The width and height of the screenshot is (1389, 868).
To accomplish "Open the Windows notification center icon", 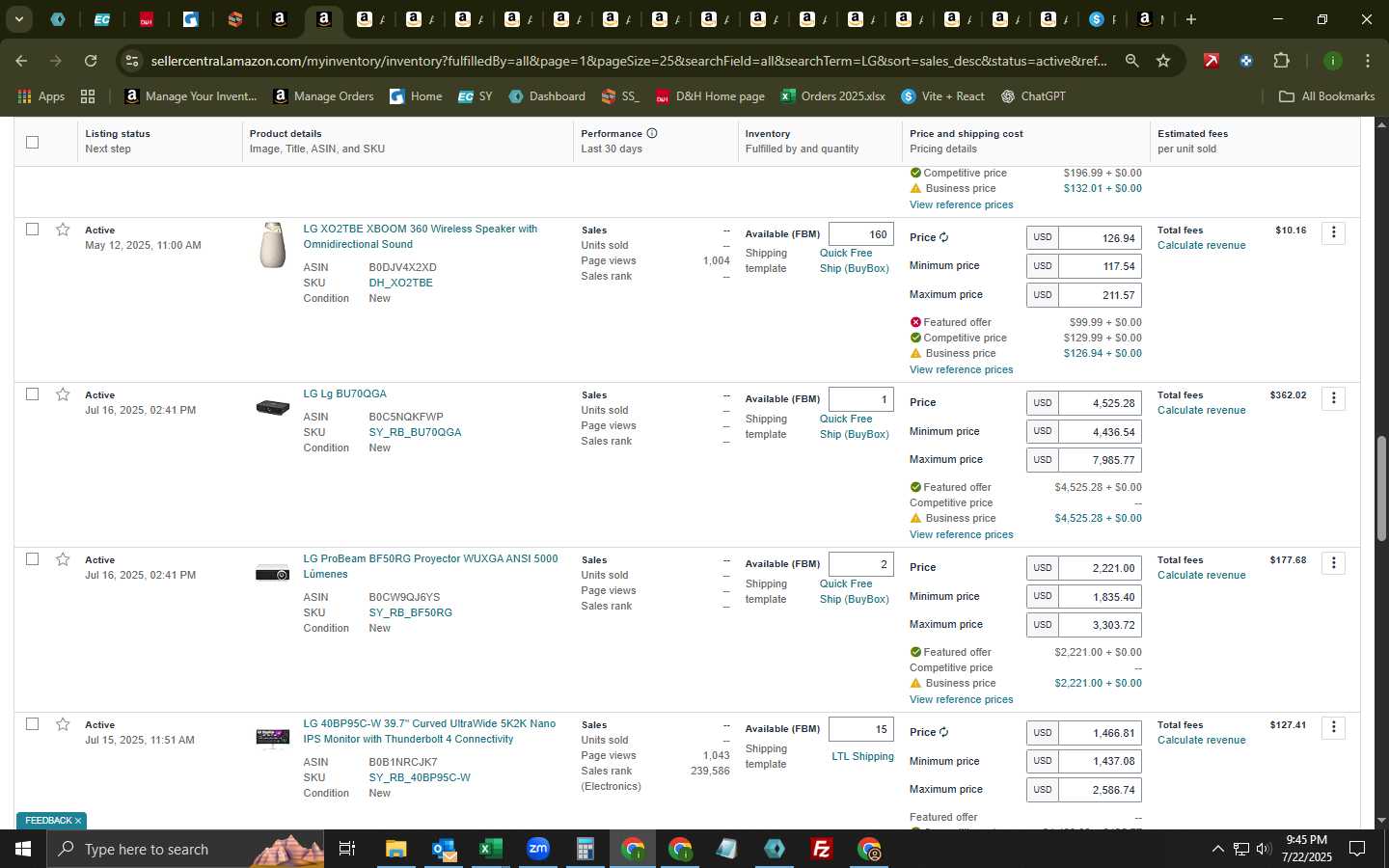I will click(x=1357, y=849).
